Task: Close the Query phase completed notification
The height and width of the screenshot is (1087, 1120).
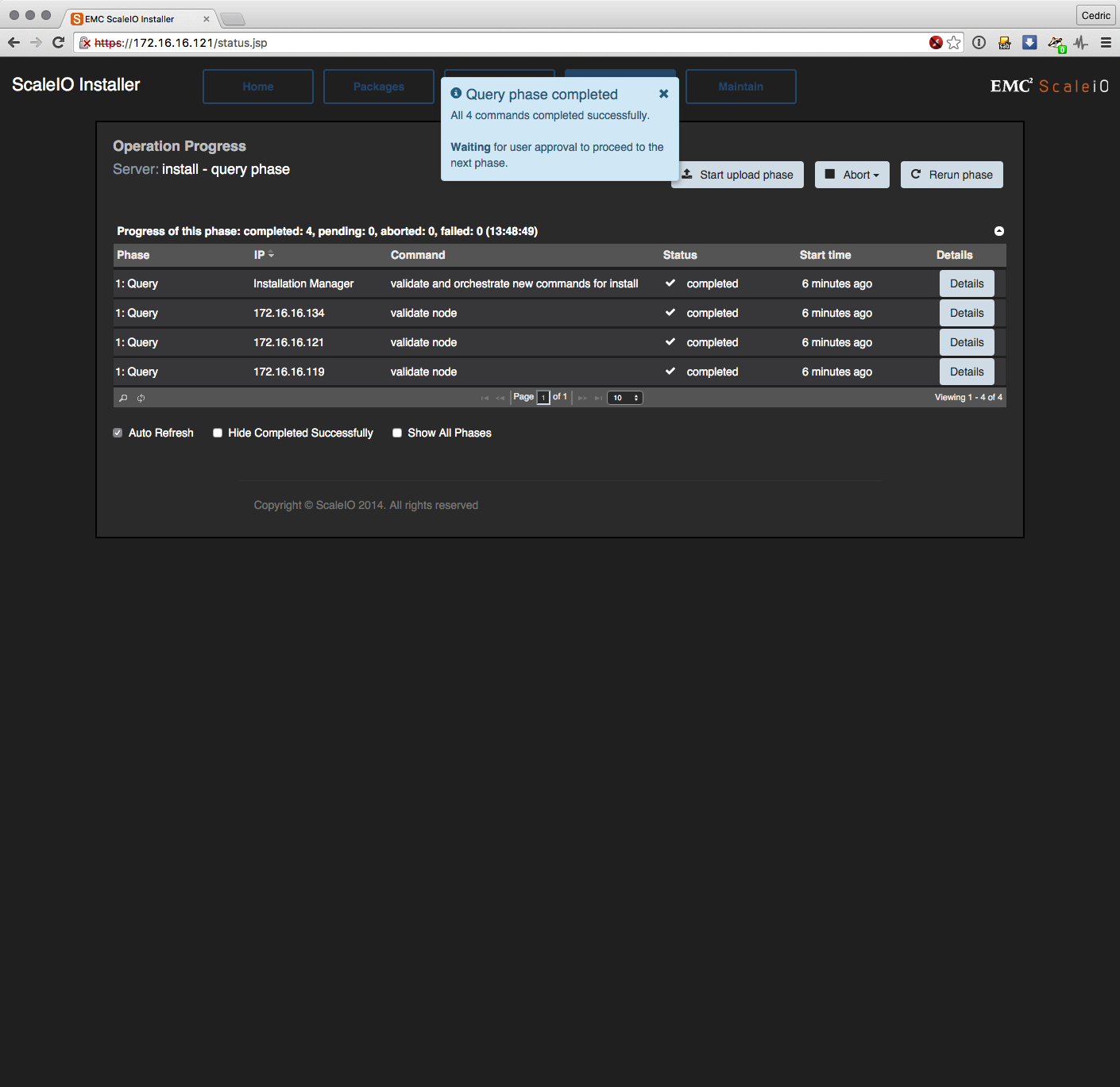Action: pos(663,94)
